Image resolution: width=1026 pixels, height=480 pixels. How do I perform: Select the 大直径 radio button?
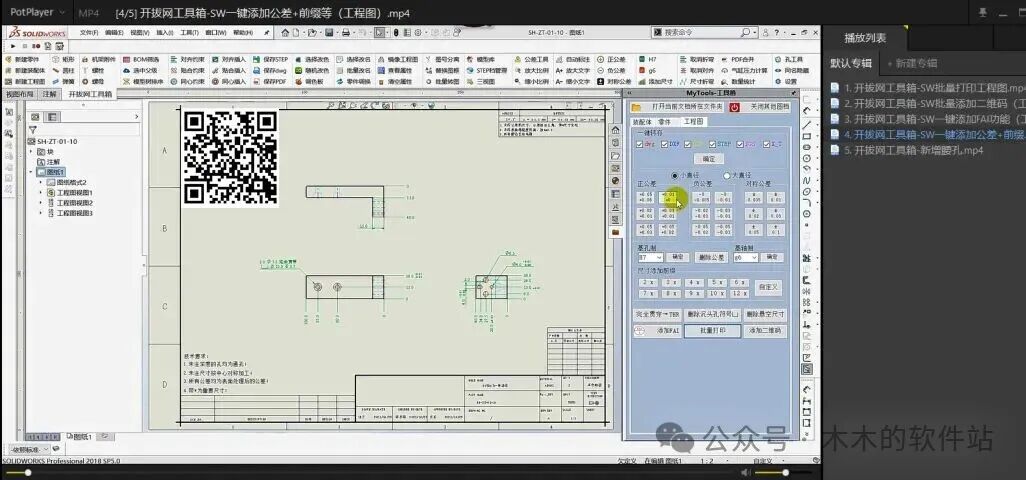point(727,175)
